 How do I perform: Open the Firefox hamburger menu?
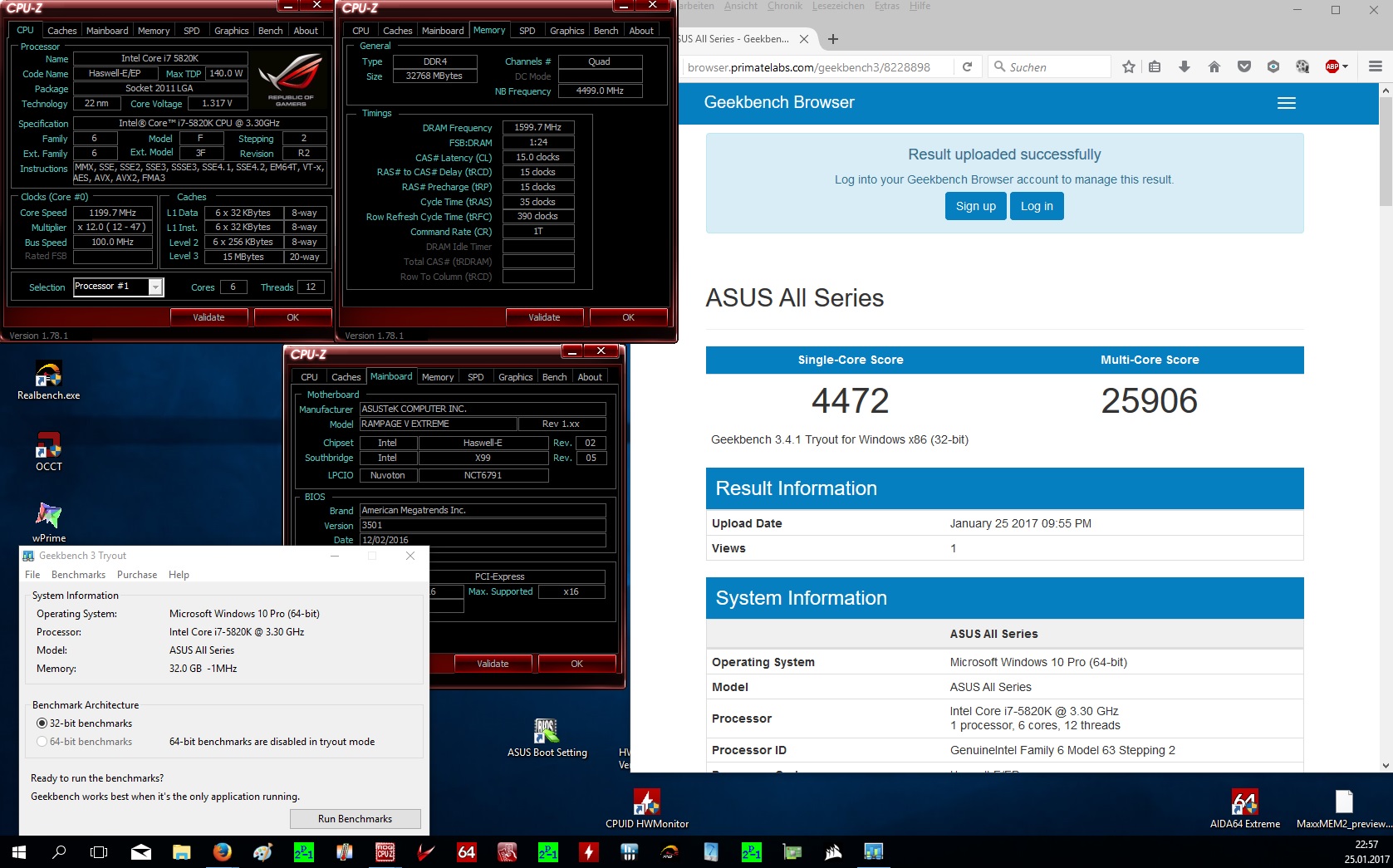tap(1376, 67)
